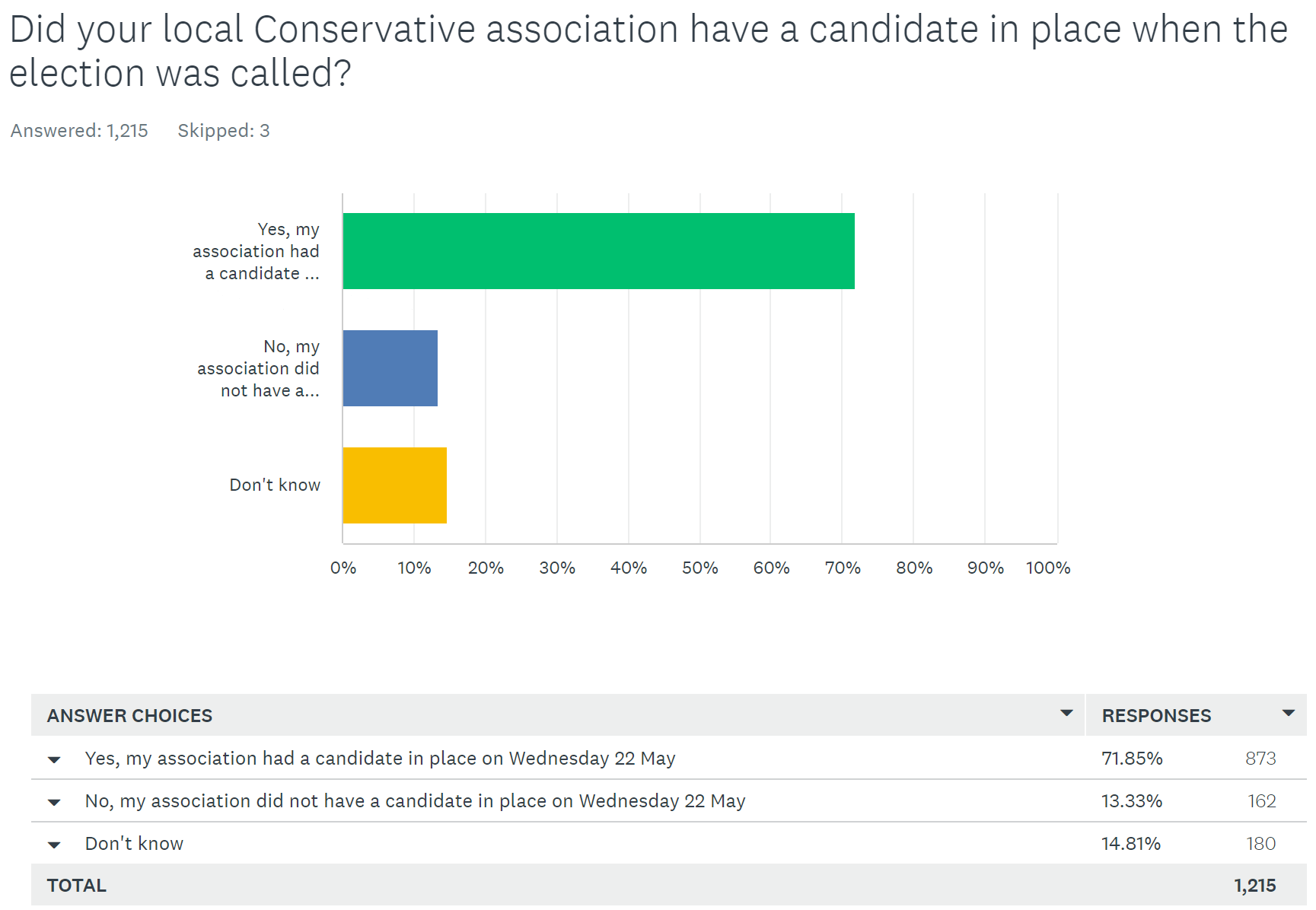
Task: Click the 13.33% response value
Action: 1132,801
